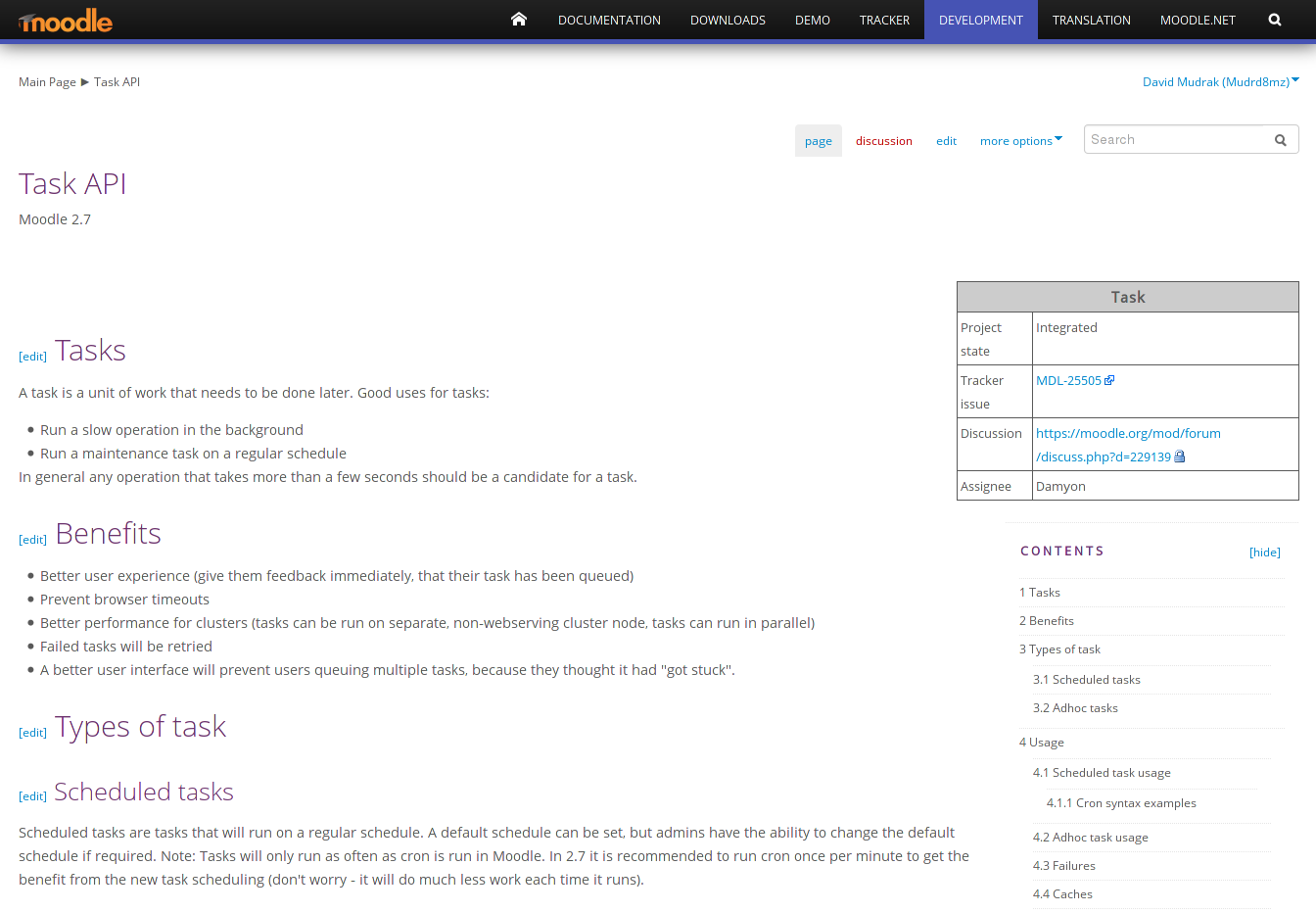The height and width of the screenshot is (913, 1316).
Task: Jump to 2 Benefits in contents
Action: coord(1047,621)
